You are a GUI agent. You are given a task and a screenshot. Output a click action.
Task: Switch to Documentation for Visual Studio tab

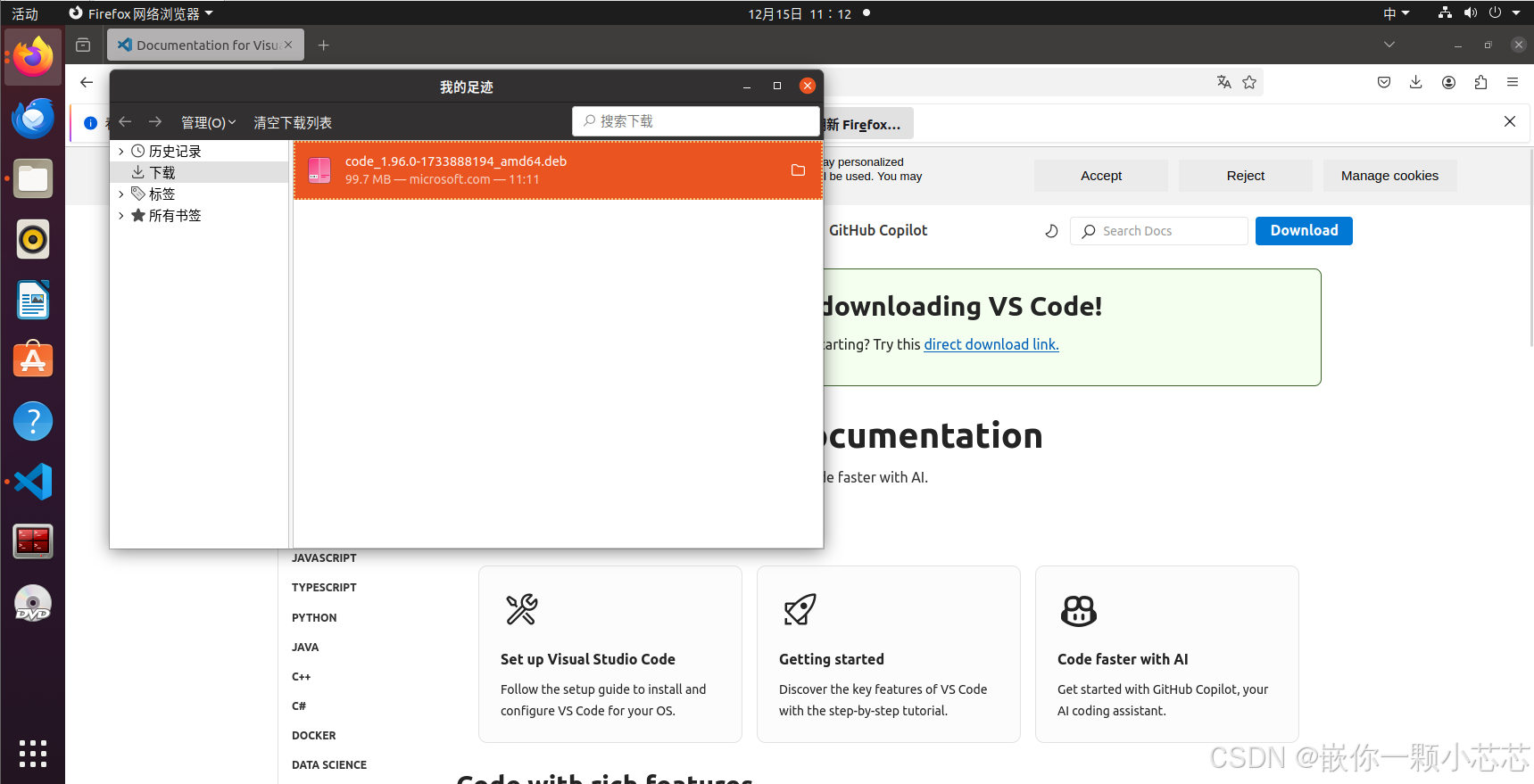click(205, 45)
